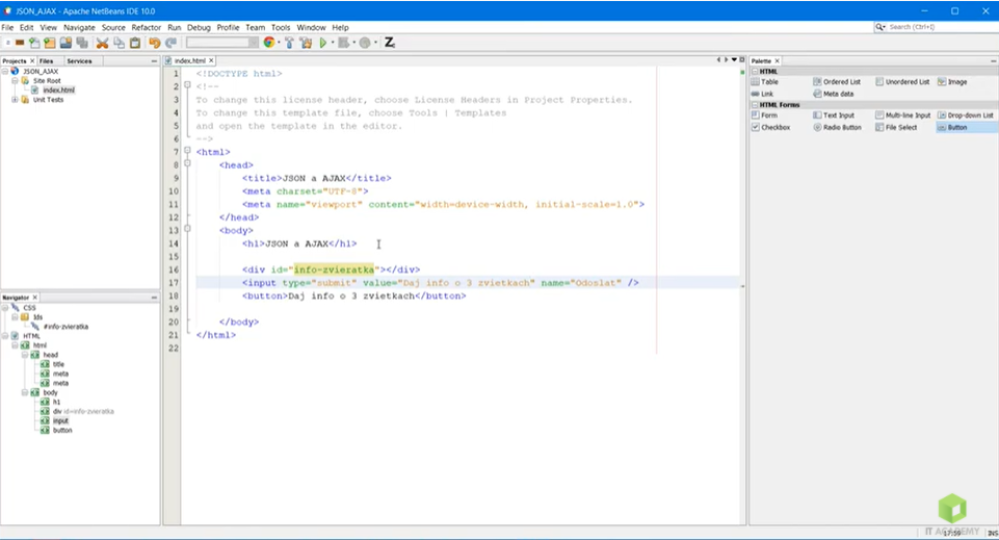The image size is (999, 540).
Task: Click the Chrome browser icon in toolbar
Action: coord(269,43)
